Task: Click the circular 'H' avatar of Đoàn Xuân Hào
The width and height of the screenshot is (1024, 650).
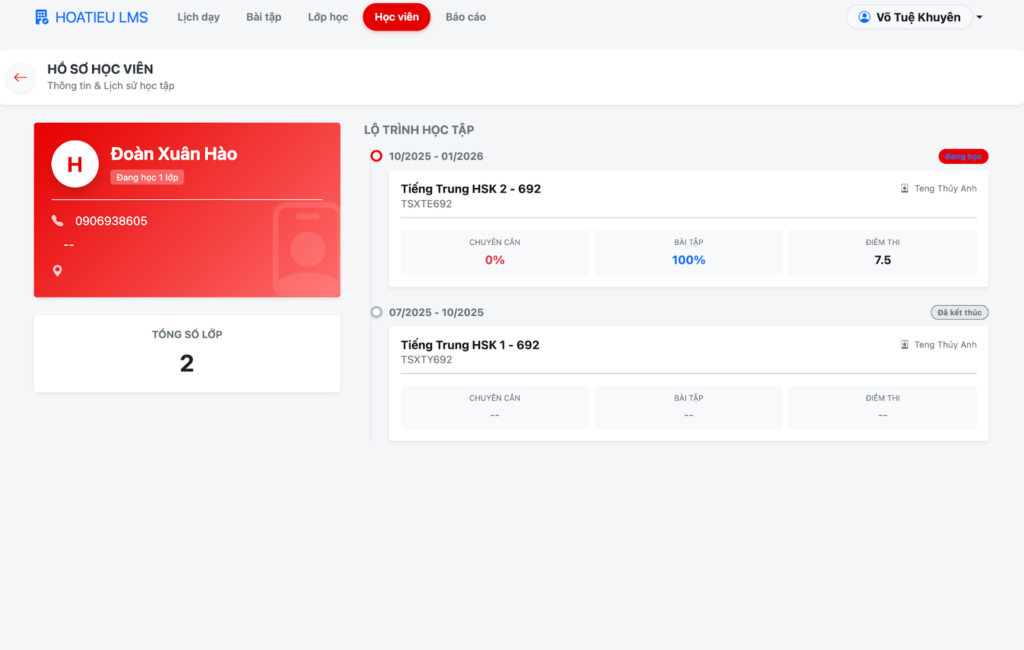Action: coord(75,165)
